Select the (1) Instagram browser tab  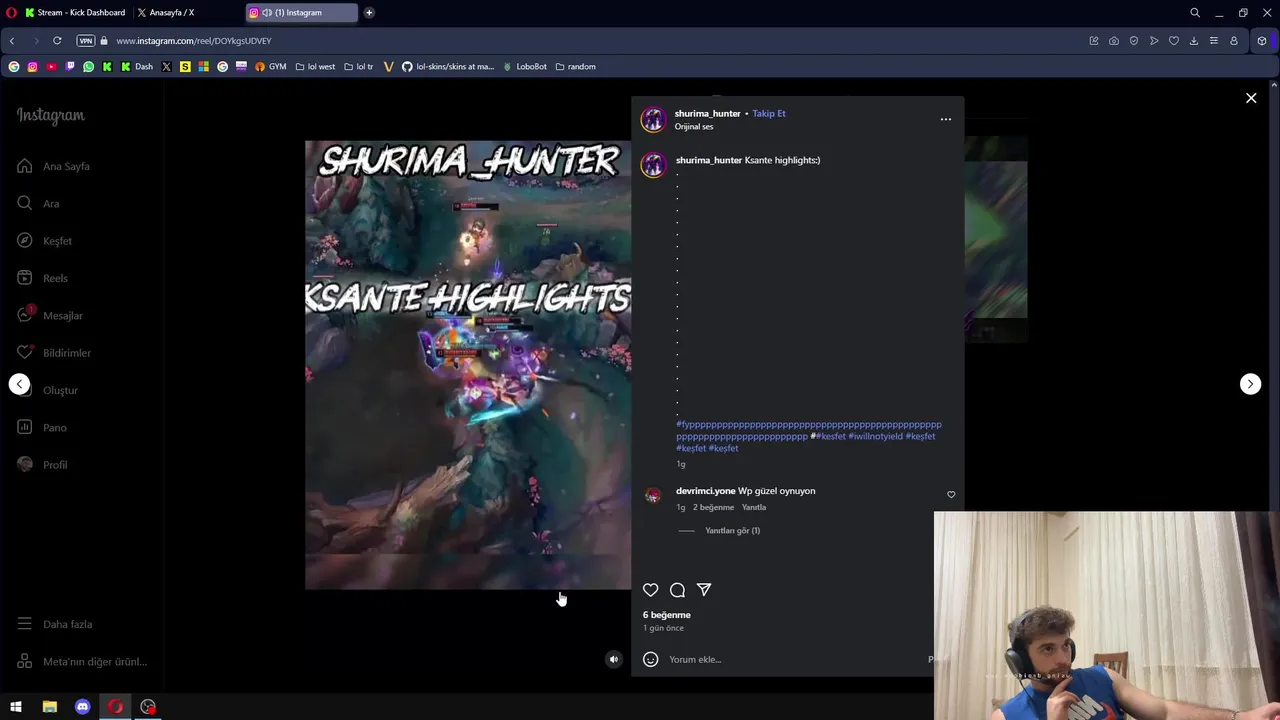click(x=302, y=13)
